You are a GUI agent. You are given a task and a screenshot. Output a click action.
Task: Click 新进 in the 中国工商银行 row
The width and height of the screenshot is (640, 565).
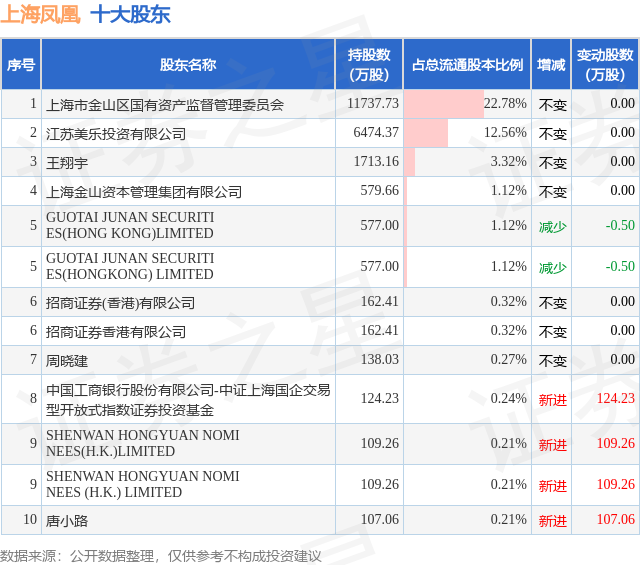click(553, 400)
